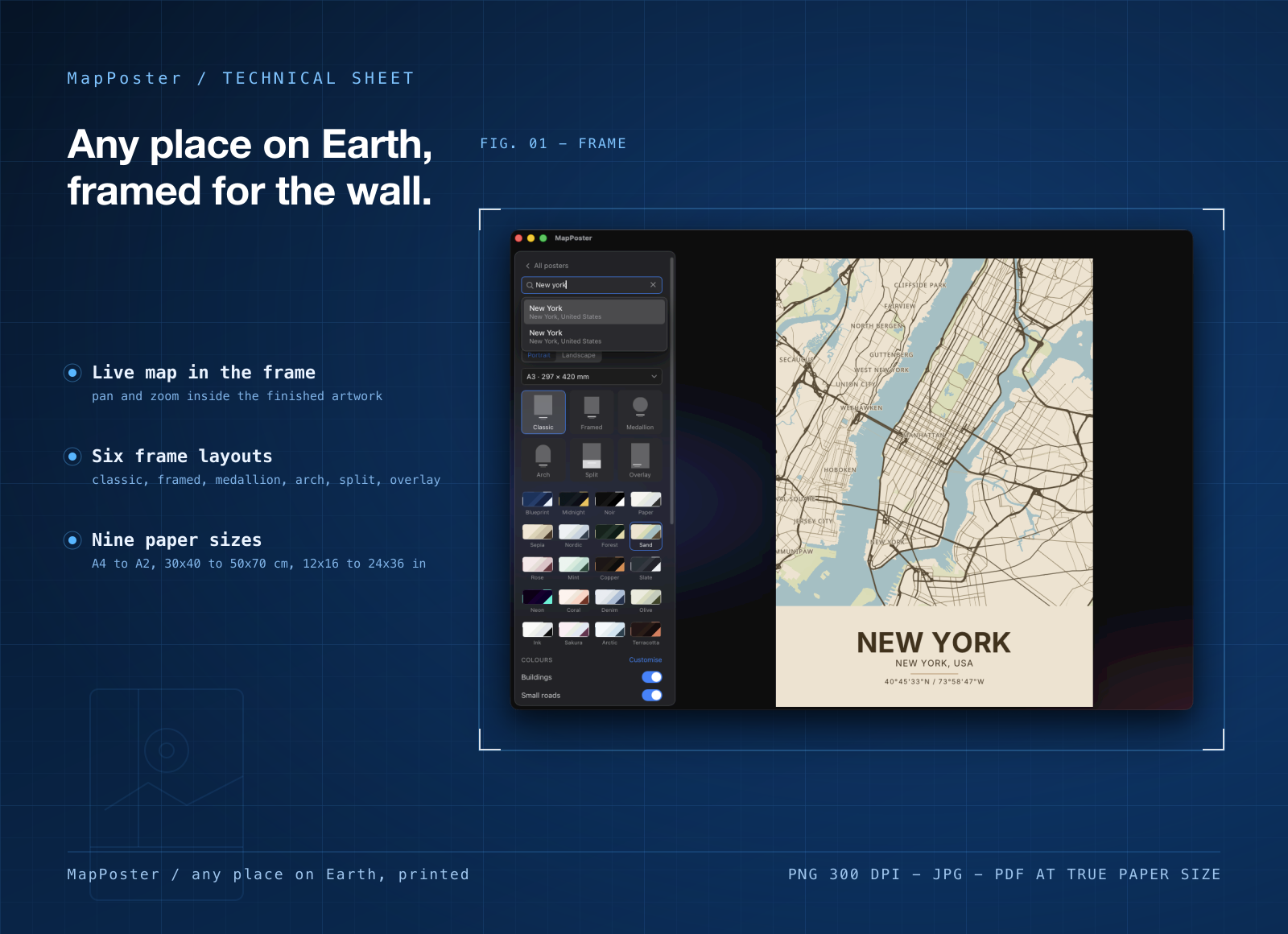Select the Classic frame layout
Viewport: 1288px width, 934px height.
(x=543, y=411)
